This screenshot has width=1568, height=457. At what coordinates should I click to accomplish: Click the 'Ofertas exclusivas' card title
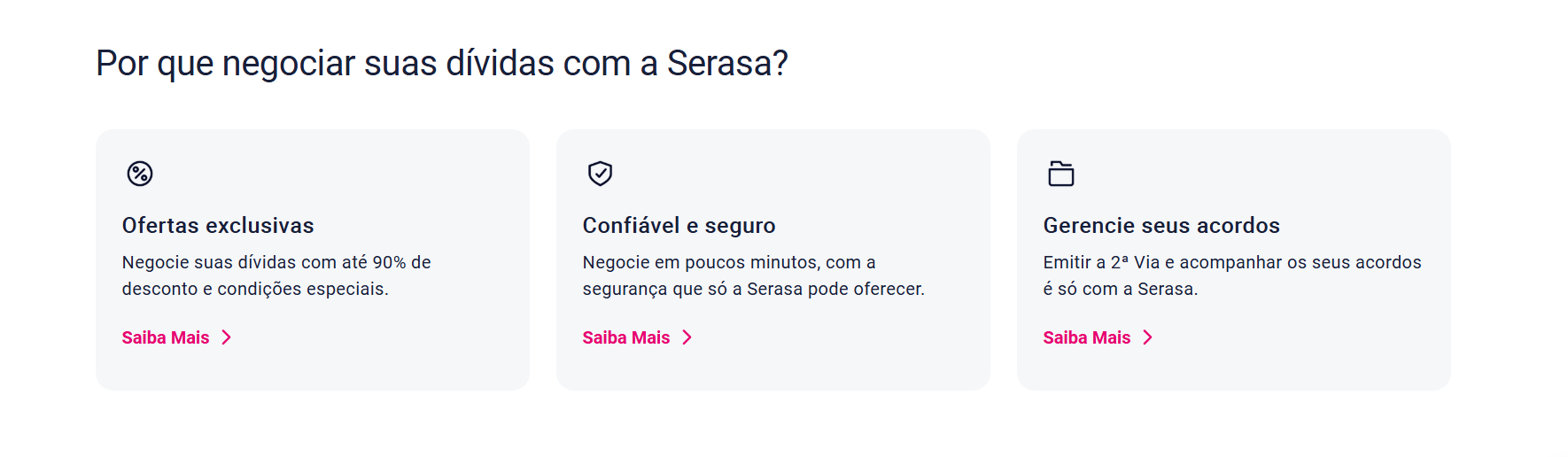pos(218,226)
